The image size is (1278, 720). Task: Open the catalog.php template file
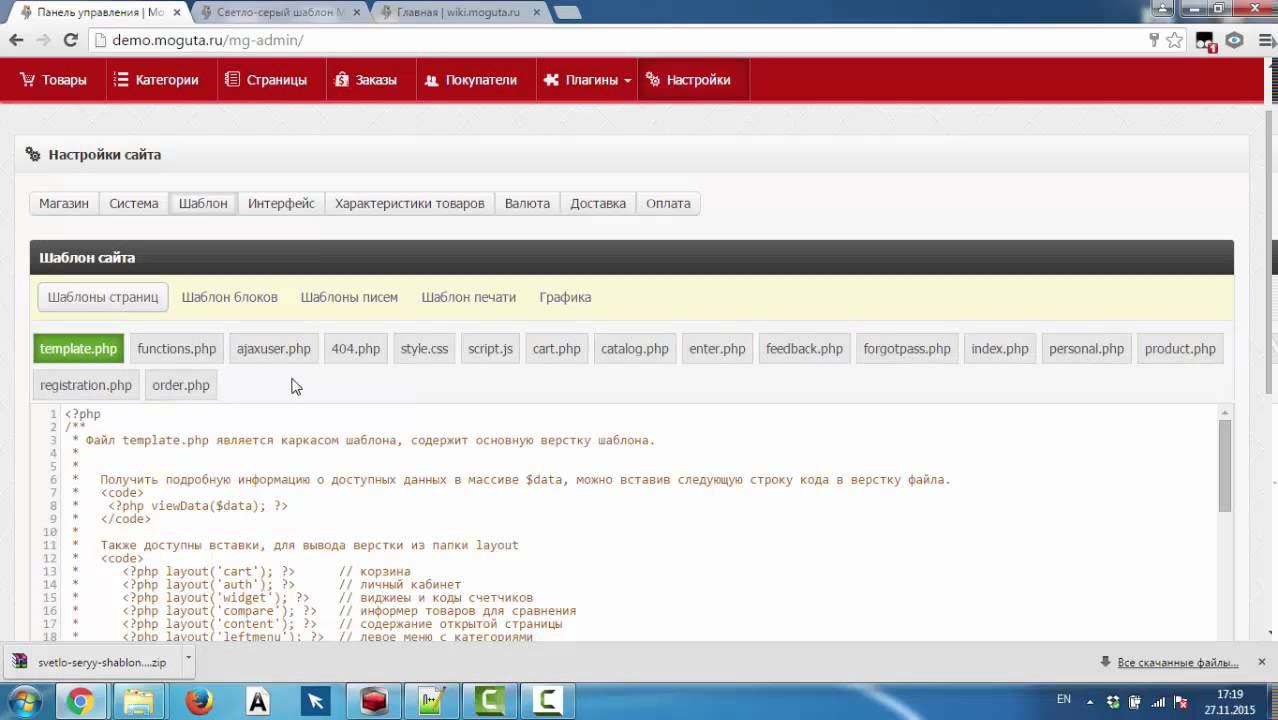635,349
